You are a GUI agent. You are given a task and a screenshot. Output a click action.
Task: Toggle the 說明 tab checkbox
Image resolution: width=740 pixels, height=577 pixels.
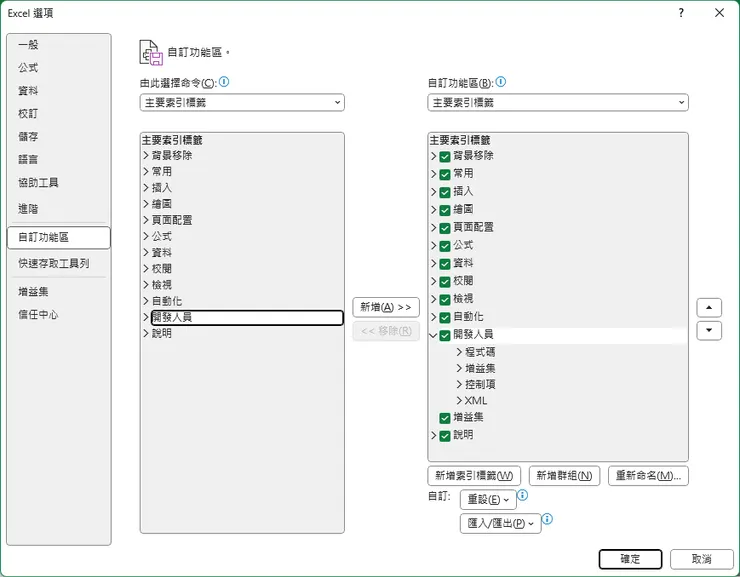(x=445, y=436)
